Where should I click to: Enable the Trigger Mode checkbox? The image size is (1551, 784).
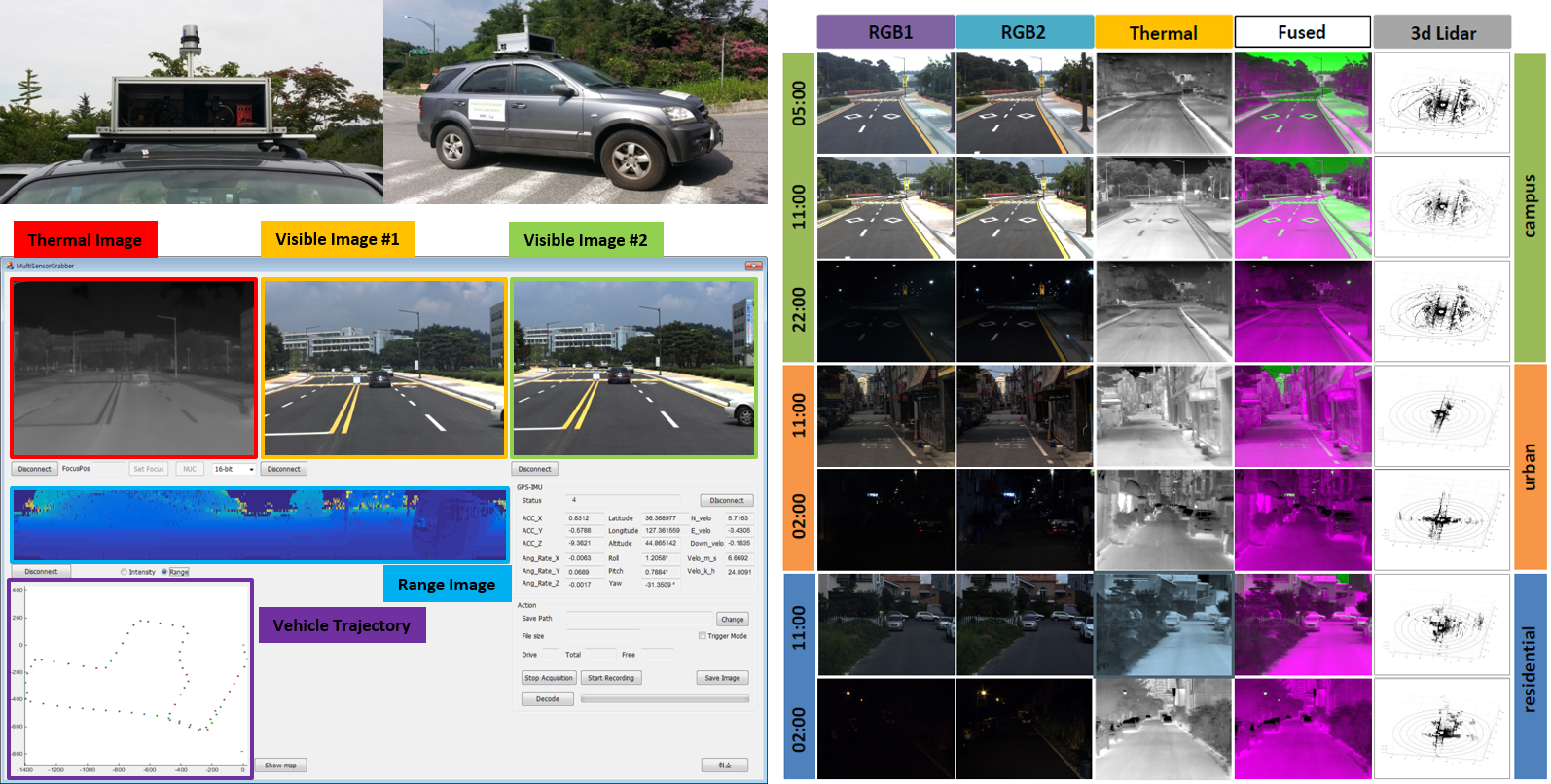702,636
